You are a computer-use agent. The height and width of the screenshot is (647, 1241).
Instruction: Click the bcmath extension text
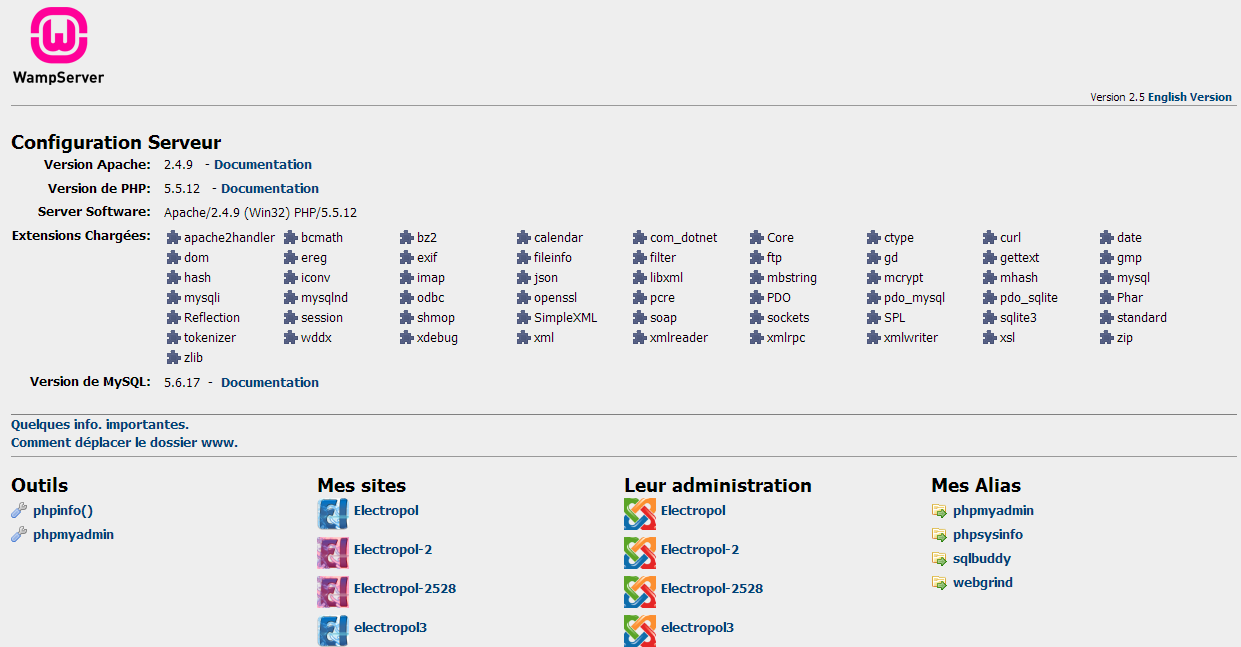(x=322, y=238)
